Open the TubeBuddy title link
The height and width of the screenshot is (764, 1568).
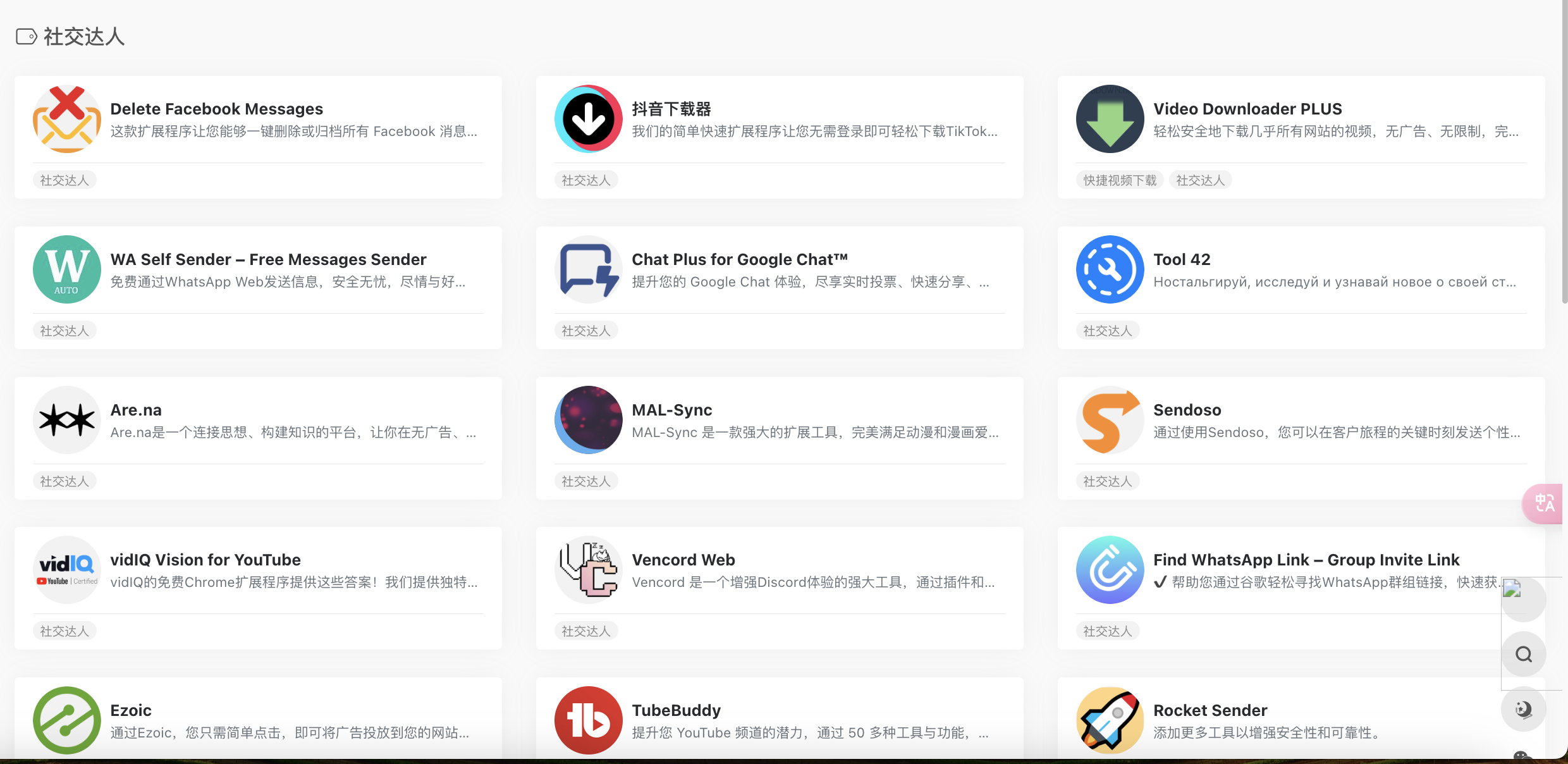tap(677, 710)
